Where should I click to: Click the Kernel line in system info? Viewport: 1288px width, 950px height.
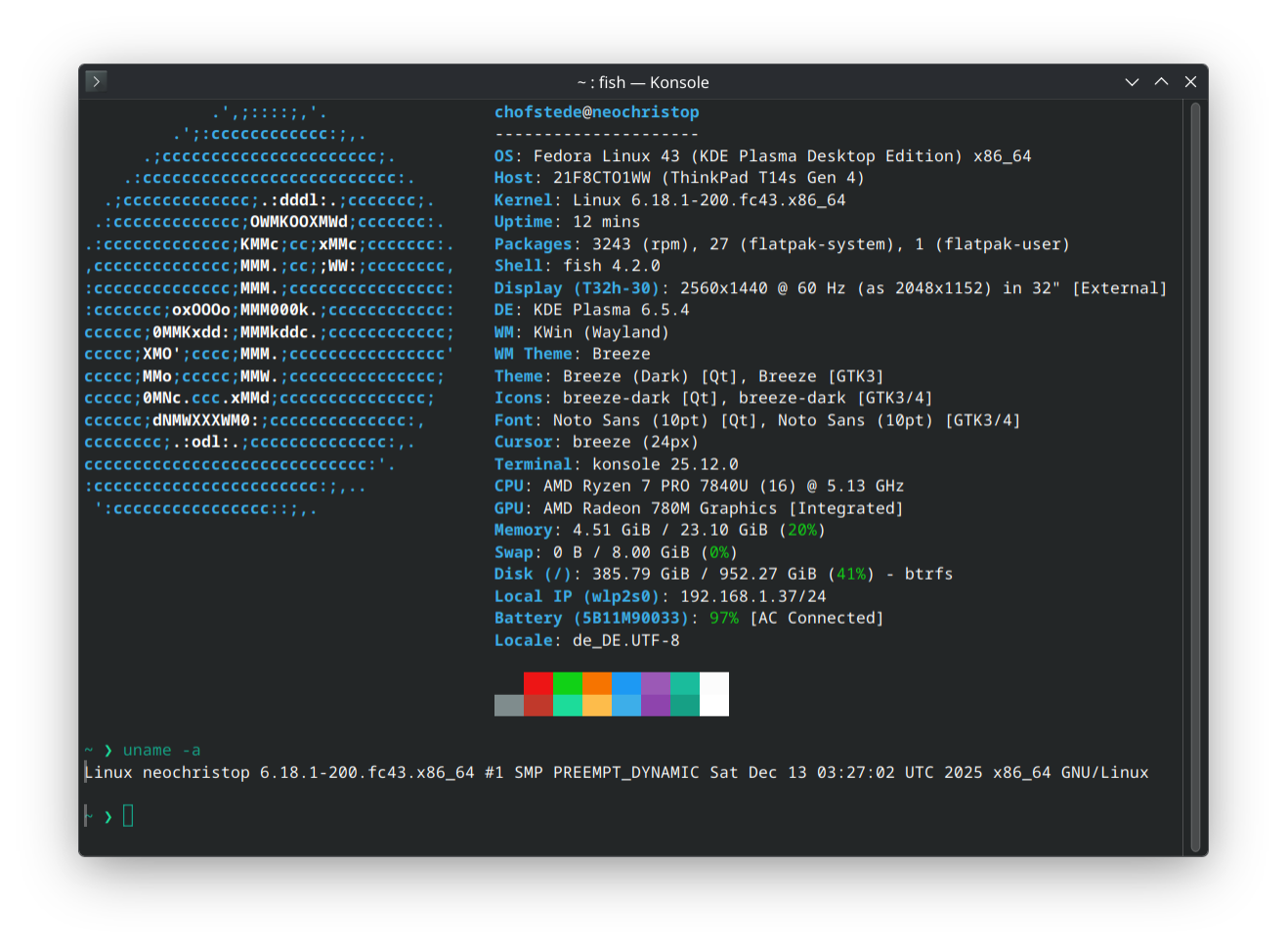pyautogui.click(x=669, y=200)
